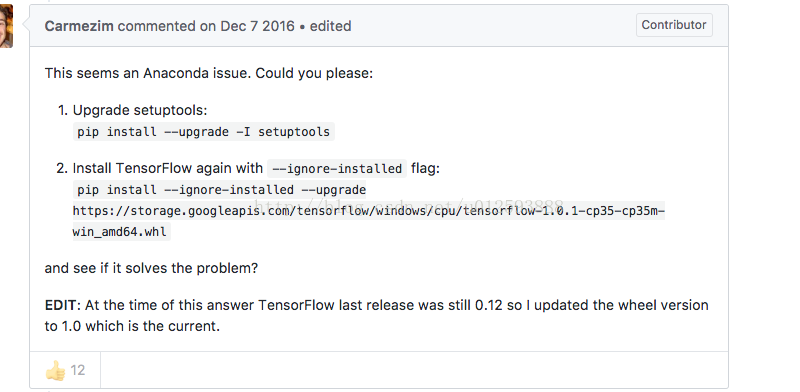The image size is (800, 392).
Task: Open the Carmezim username link
Action: tap(79, 26)
